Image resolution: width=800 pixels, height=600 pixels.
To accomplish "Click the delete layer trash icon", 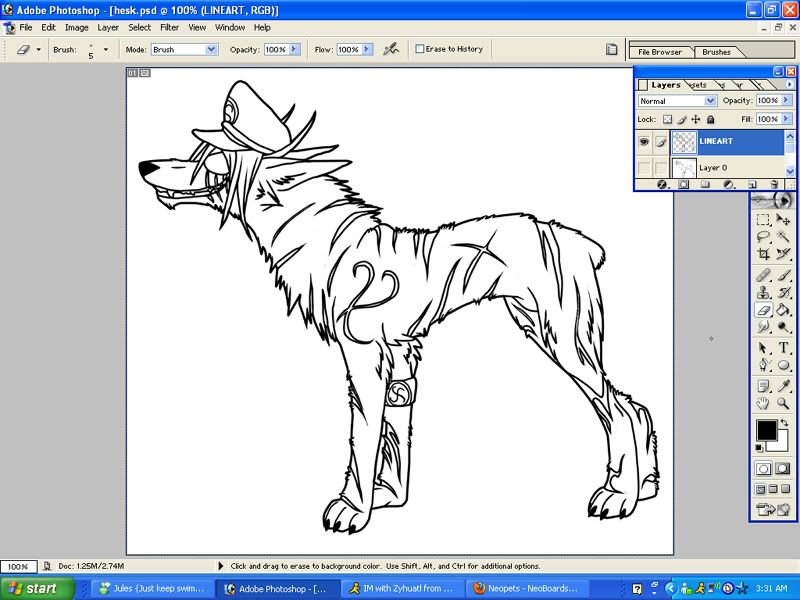I will (772, 184).
